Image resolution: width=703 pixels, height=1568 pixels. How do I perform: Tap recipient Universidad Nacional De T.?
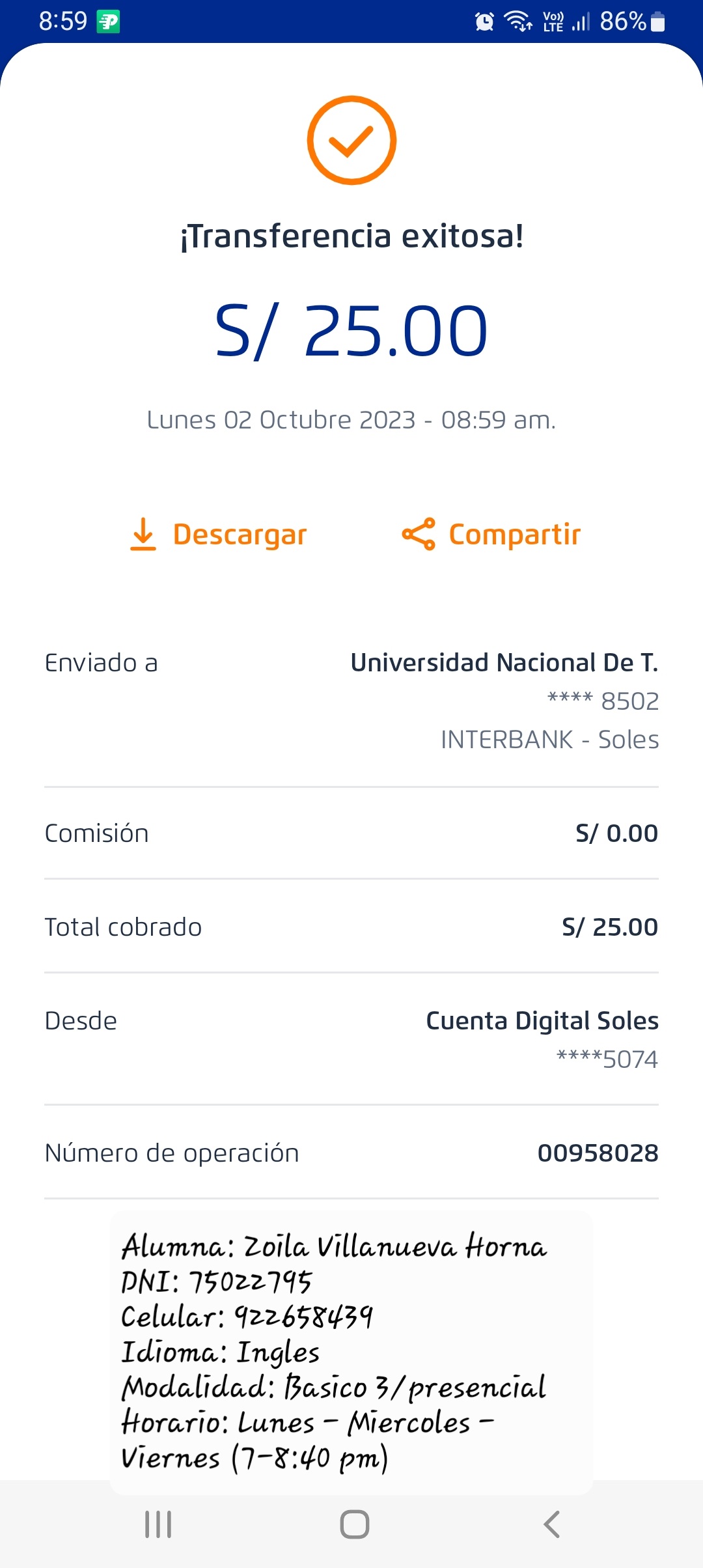[504, 663]
